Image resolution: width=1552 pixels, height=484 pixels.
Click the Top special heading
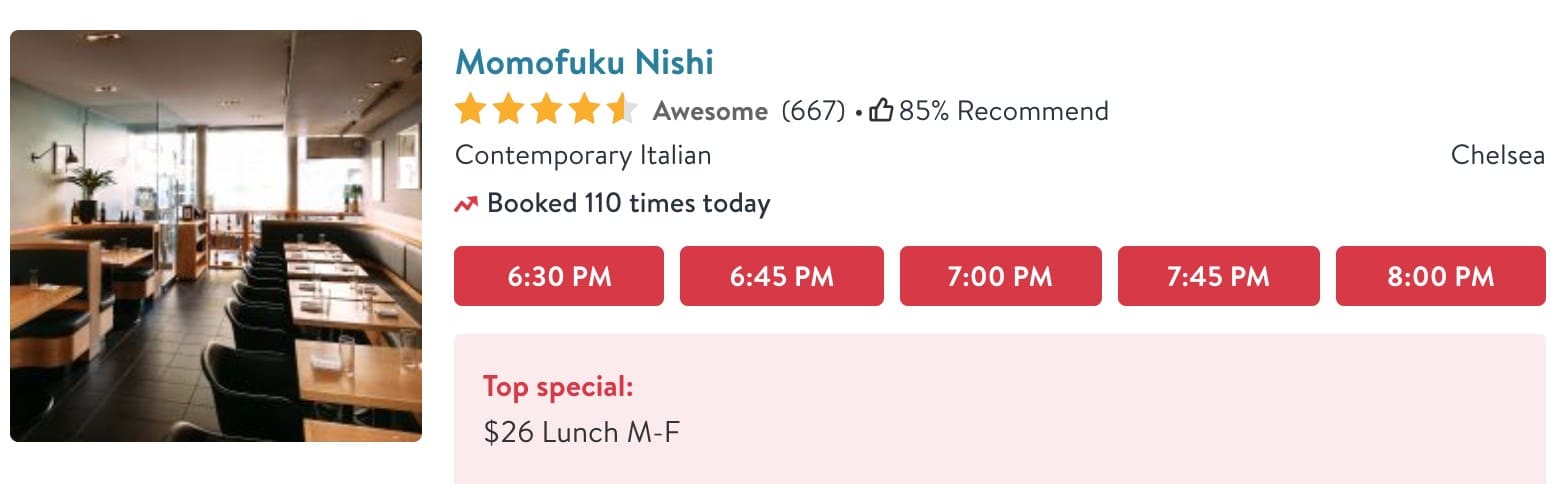coord(558,387)
